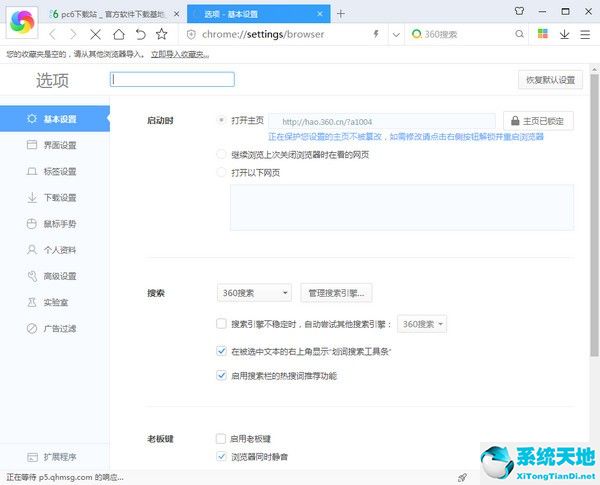Click the address bar URL field
Screen dimensions: 600x485
click(263, 34)
